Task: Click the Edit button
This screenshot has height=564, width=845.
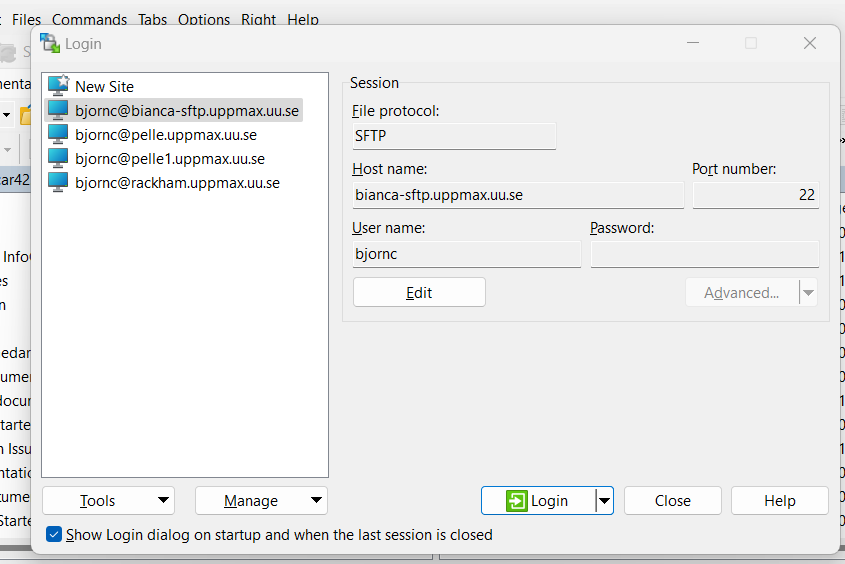Action: point(419,293)
